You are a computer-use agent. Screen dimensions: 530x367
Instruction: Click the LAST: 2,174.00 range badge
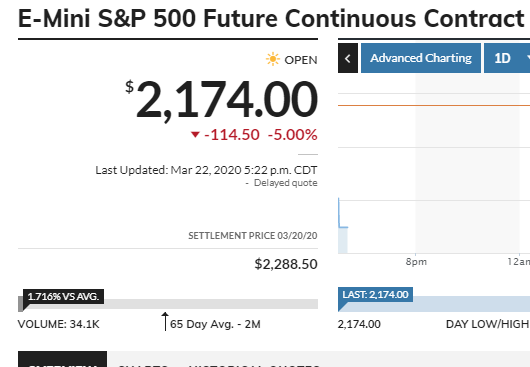[x=375, y=295]
